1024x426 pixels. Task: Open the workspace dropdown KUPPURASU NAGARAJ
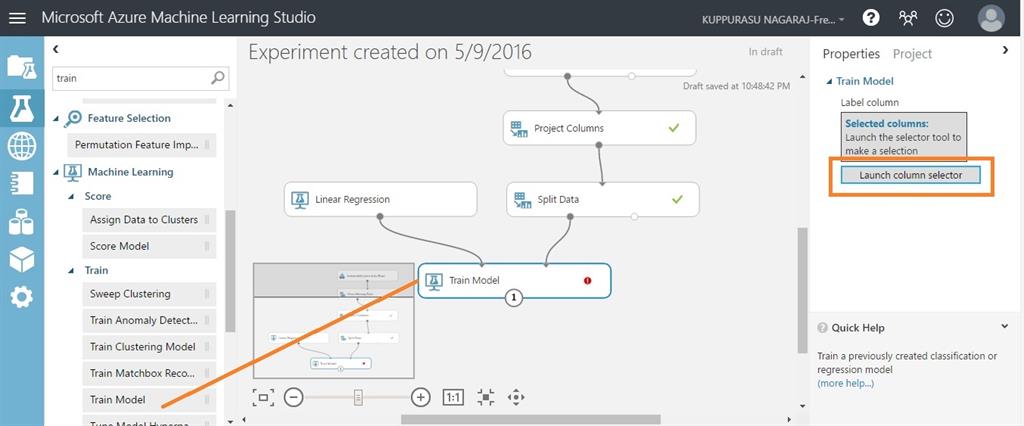tap(773, 20)
